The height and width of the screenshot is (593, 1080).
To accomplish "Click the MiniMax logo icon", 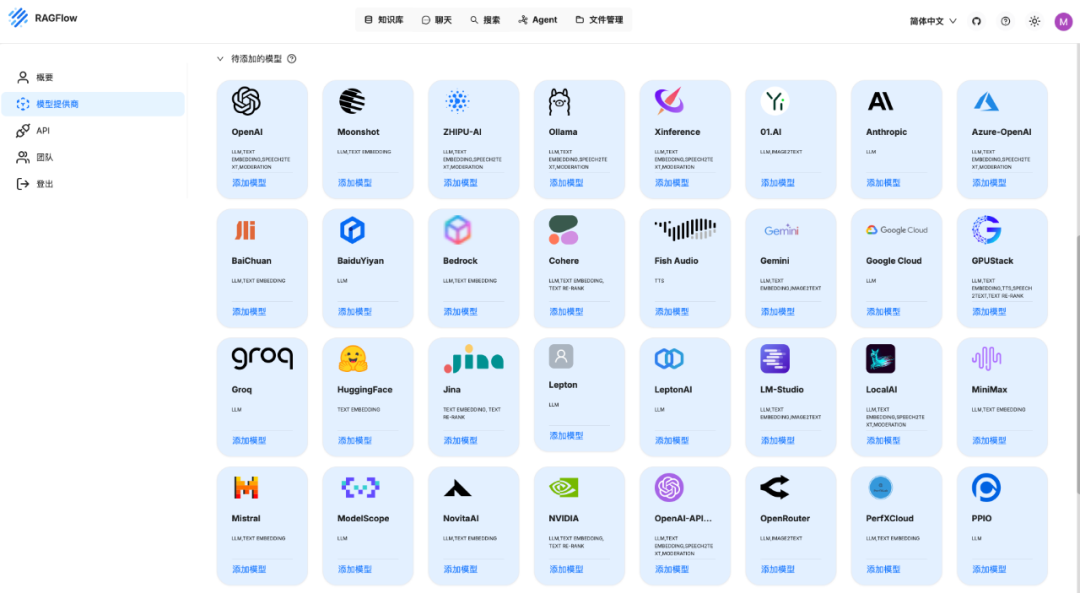I will [986, 359].
